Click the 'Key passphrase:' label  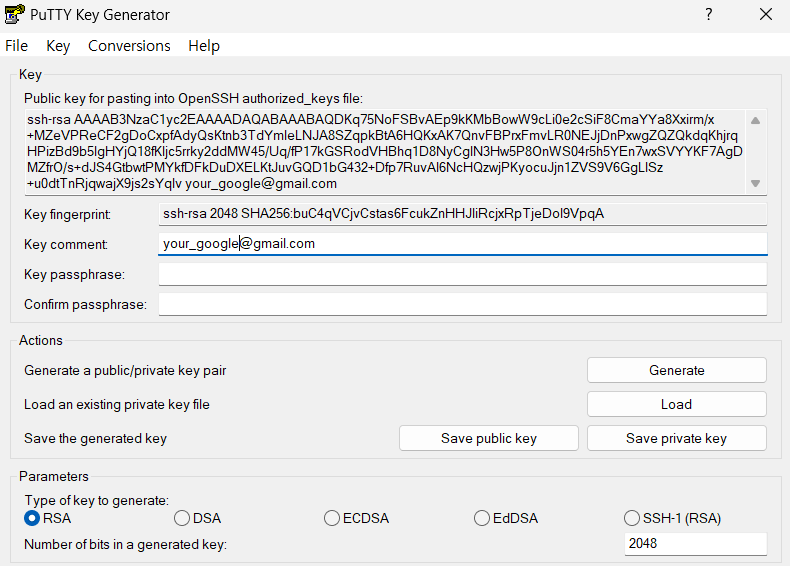(x=75, y=275)
